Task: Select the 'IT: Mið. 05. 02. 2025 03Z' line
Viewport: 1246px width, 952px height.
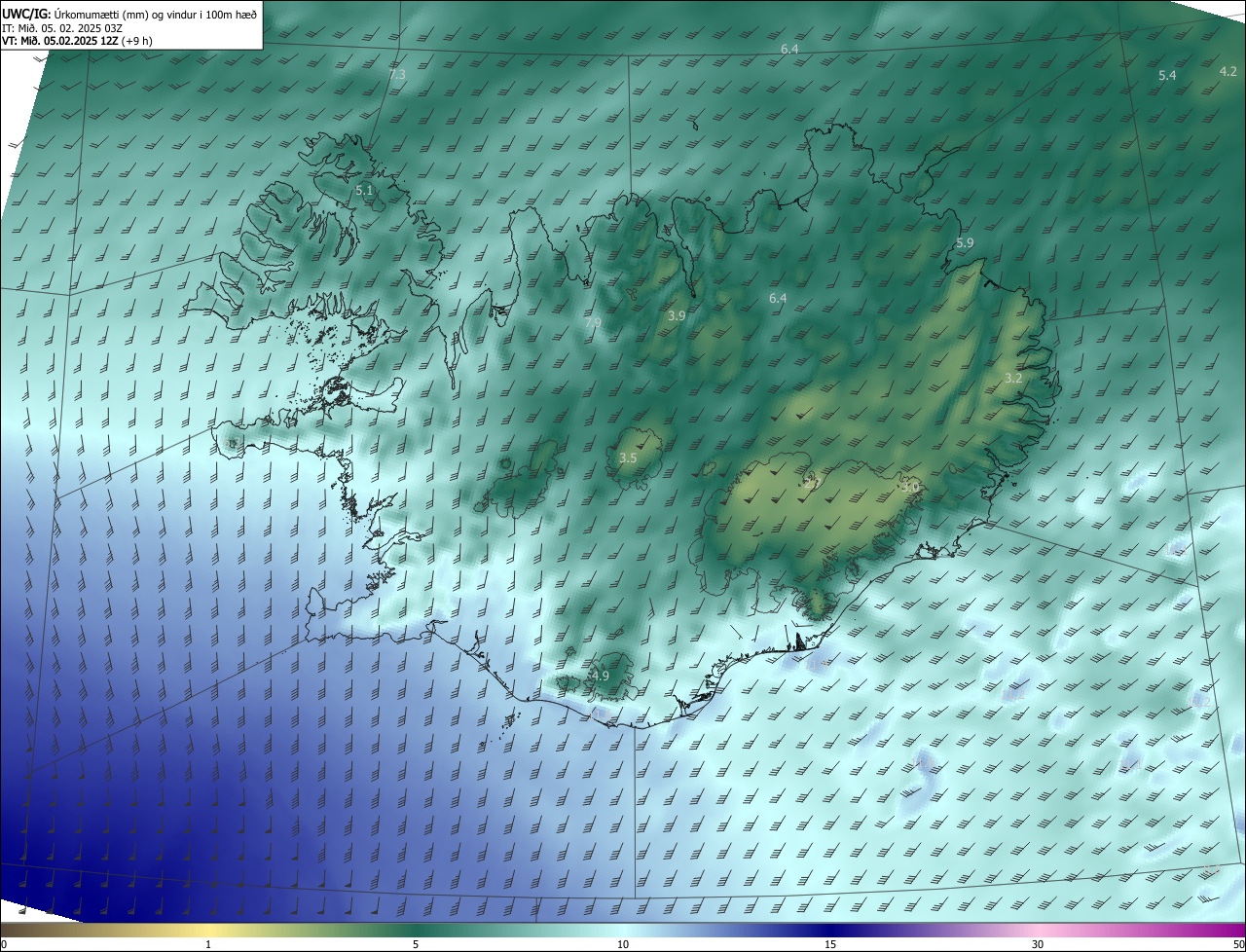Action: pyautogui.click(x=62, y=28)
